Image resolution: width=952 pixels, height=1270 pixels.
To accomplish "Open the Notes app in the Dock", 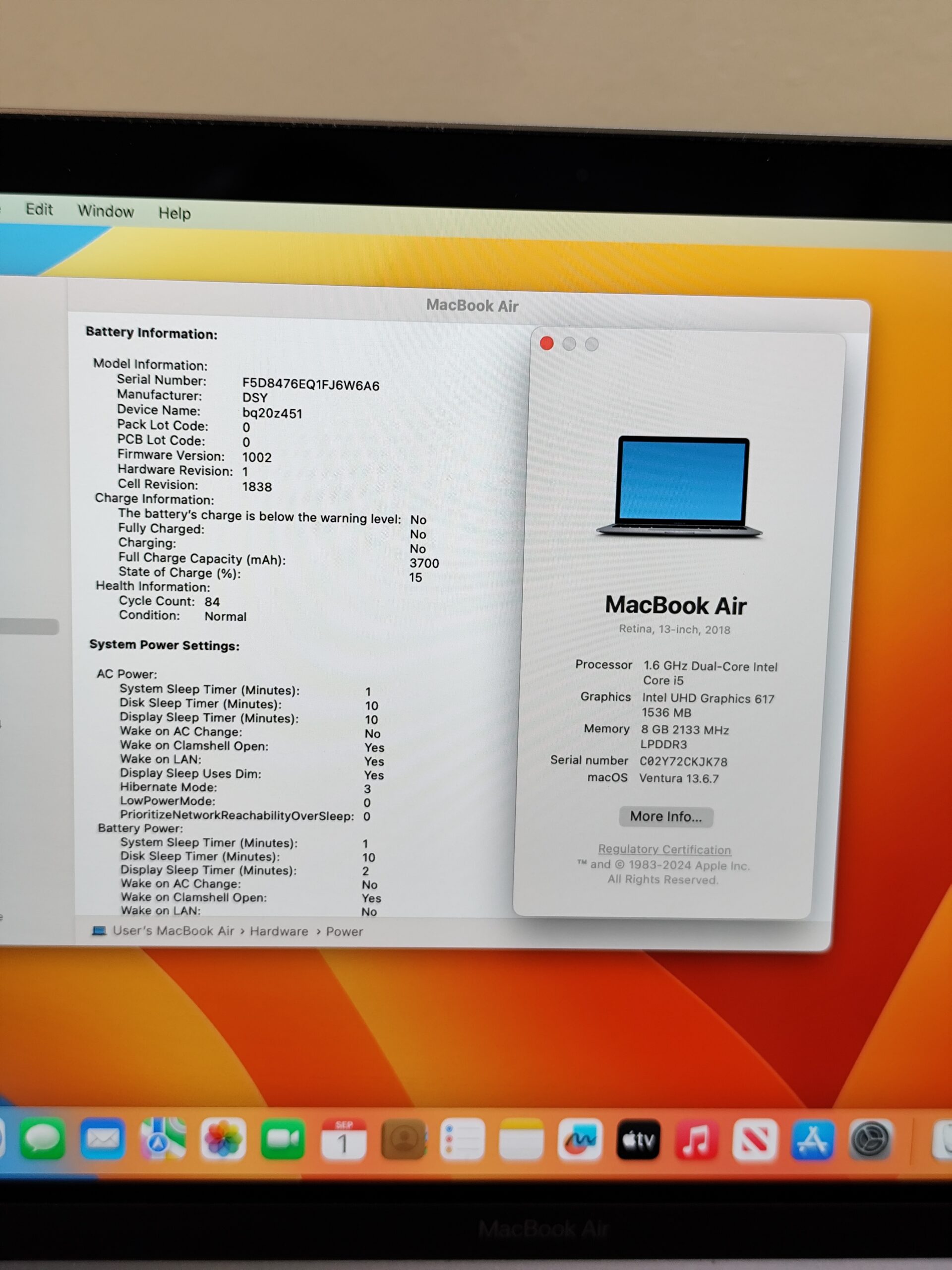I will (x=521, y=1139).
